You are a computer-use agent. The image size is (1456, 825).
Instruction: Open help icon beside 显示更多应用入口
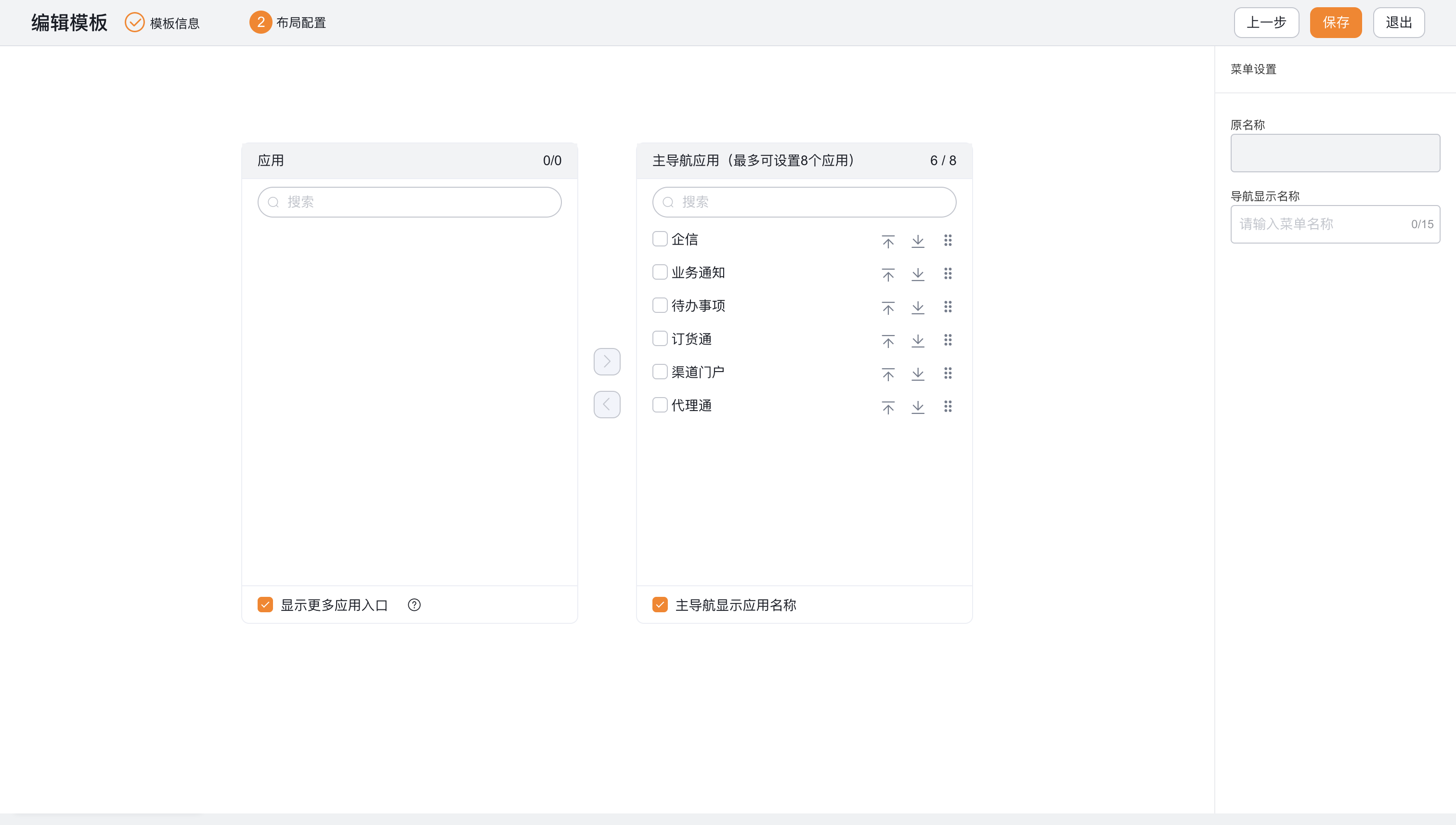[x=414, y=605]
